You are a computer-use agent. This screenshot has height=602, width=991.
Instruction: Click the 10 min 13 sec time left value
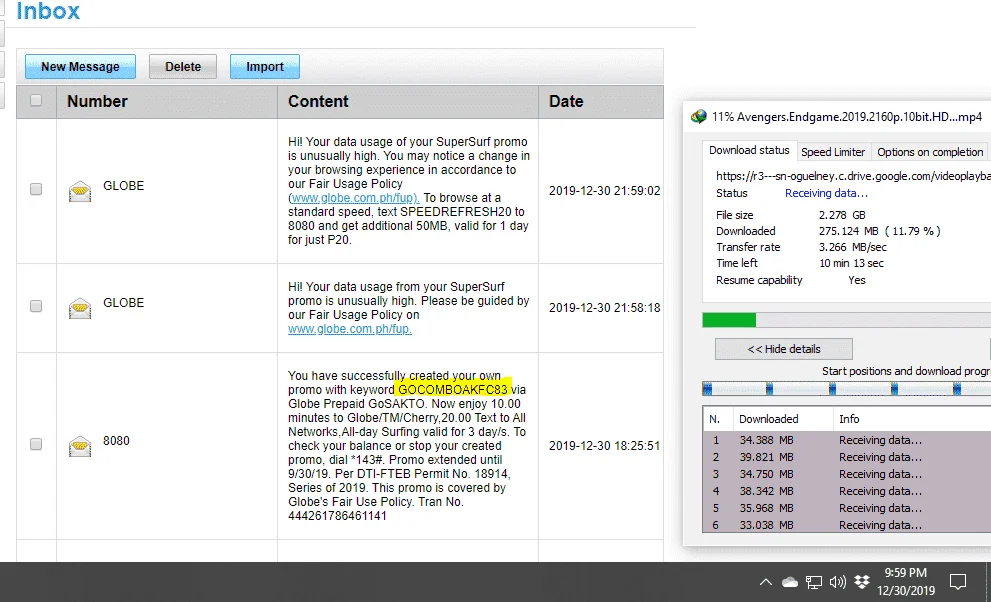(851, 263)
